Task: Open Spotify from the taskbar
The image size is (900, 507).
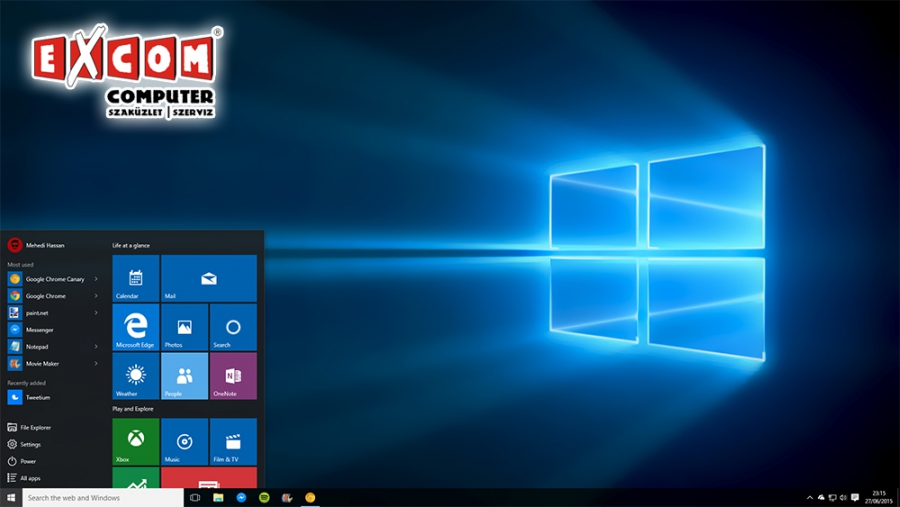Action: 264,498
